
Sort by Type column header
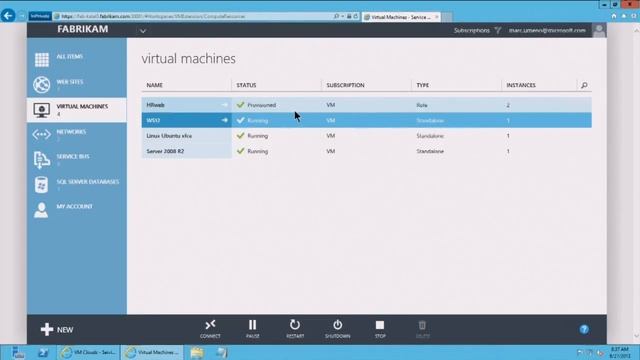click(422, 85)
